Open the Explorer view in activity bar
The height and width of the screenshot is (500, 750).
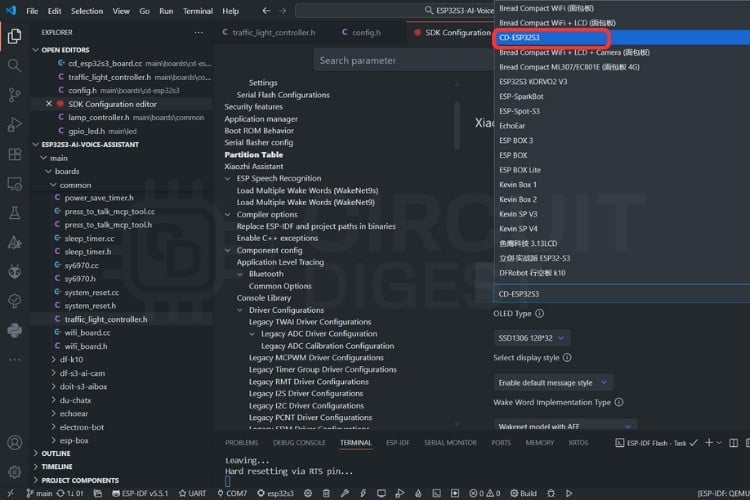(14, 36)
